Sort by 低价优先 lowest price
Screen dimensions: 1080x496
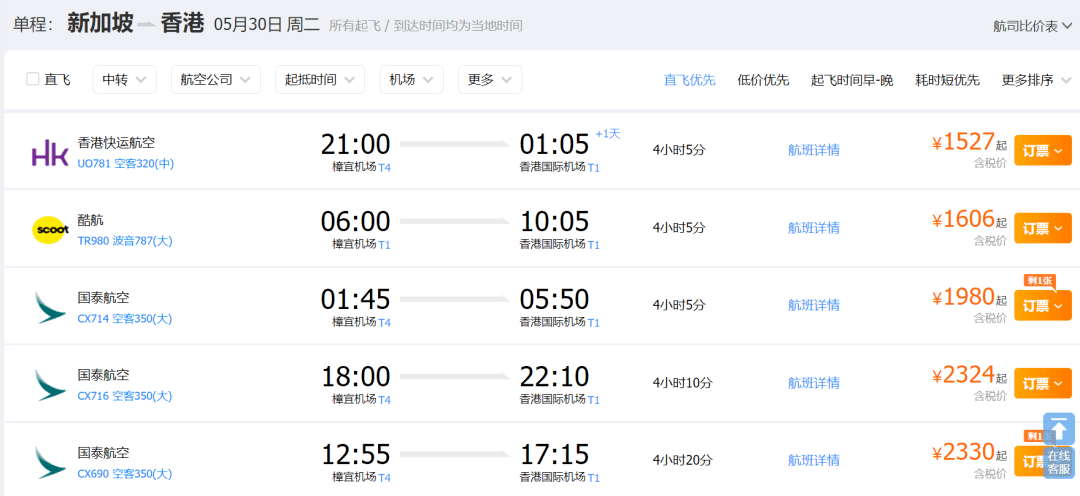click(762, 80)
